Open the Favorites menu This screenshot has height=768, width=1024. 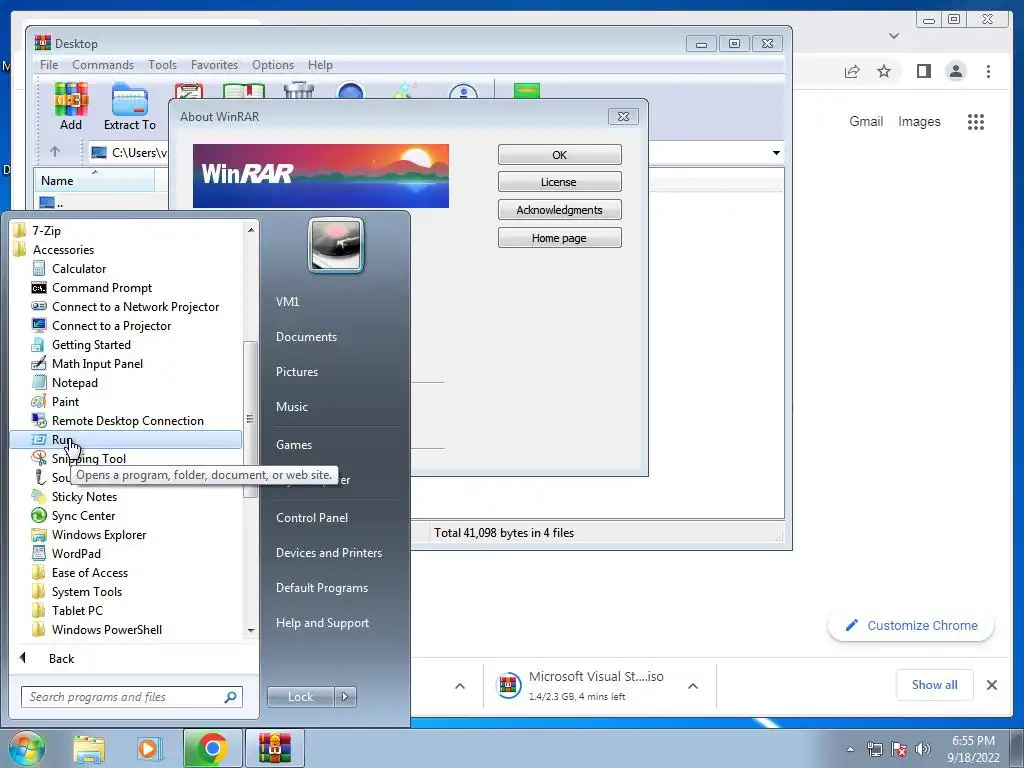click(x=214, y=65)
